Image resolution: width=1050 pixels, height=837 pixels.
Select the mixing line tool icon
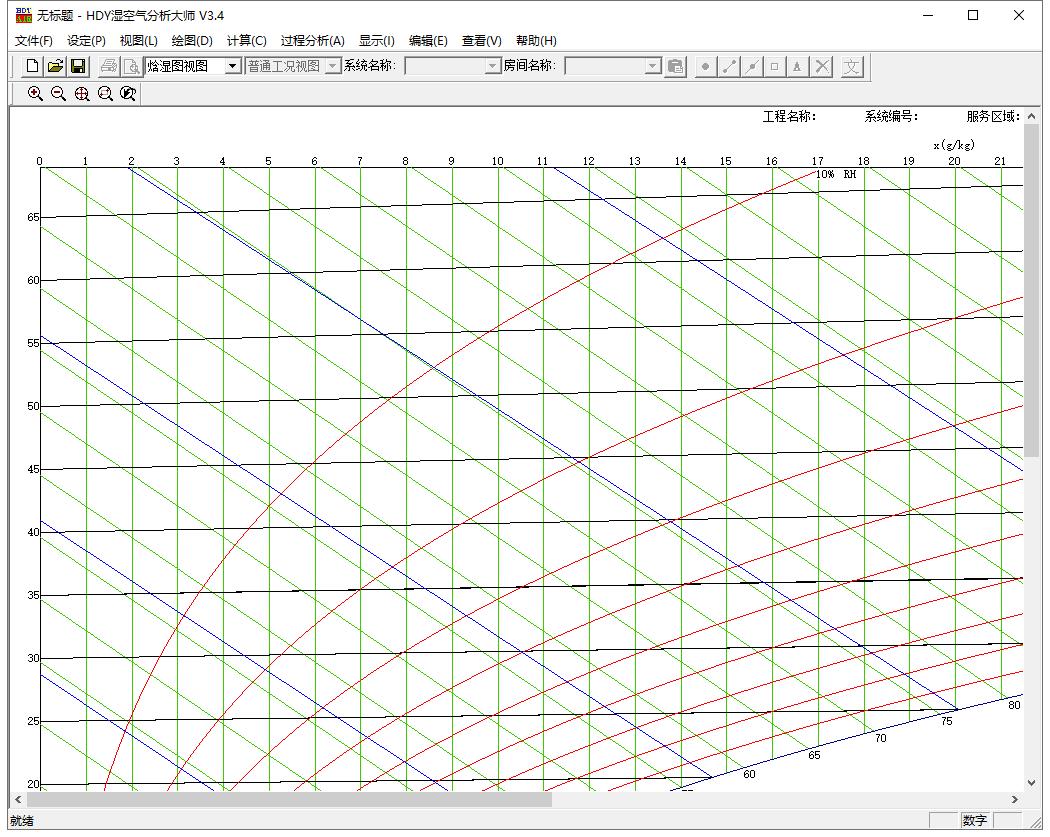[x=752, y=66]
